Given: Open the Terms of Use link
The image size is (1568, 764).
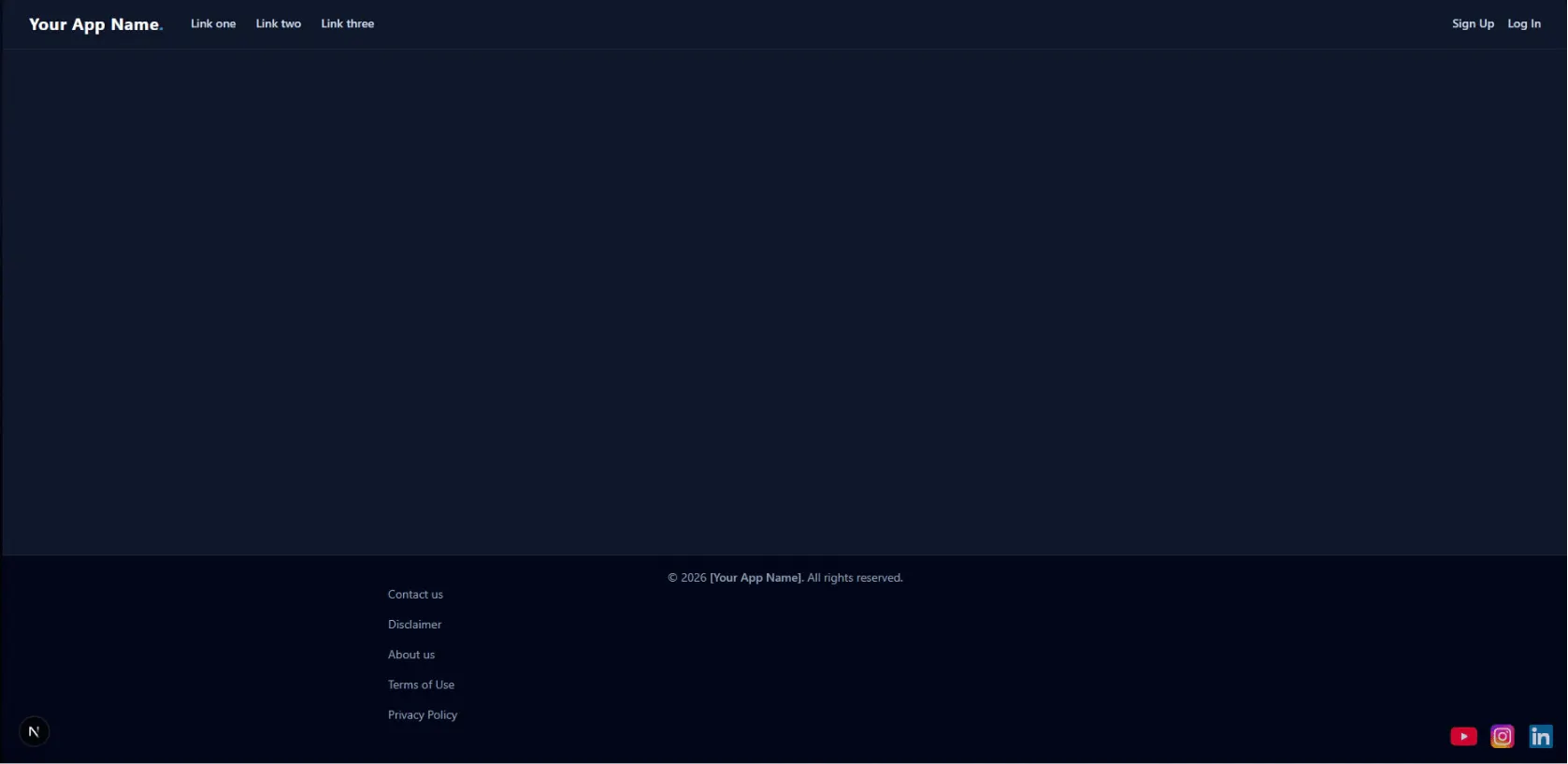Looking at the screenshot, I should point(422,685).
